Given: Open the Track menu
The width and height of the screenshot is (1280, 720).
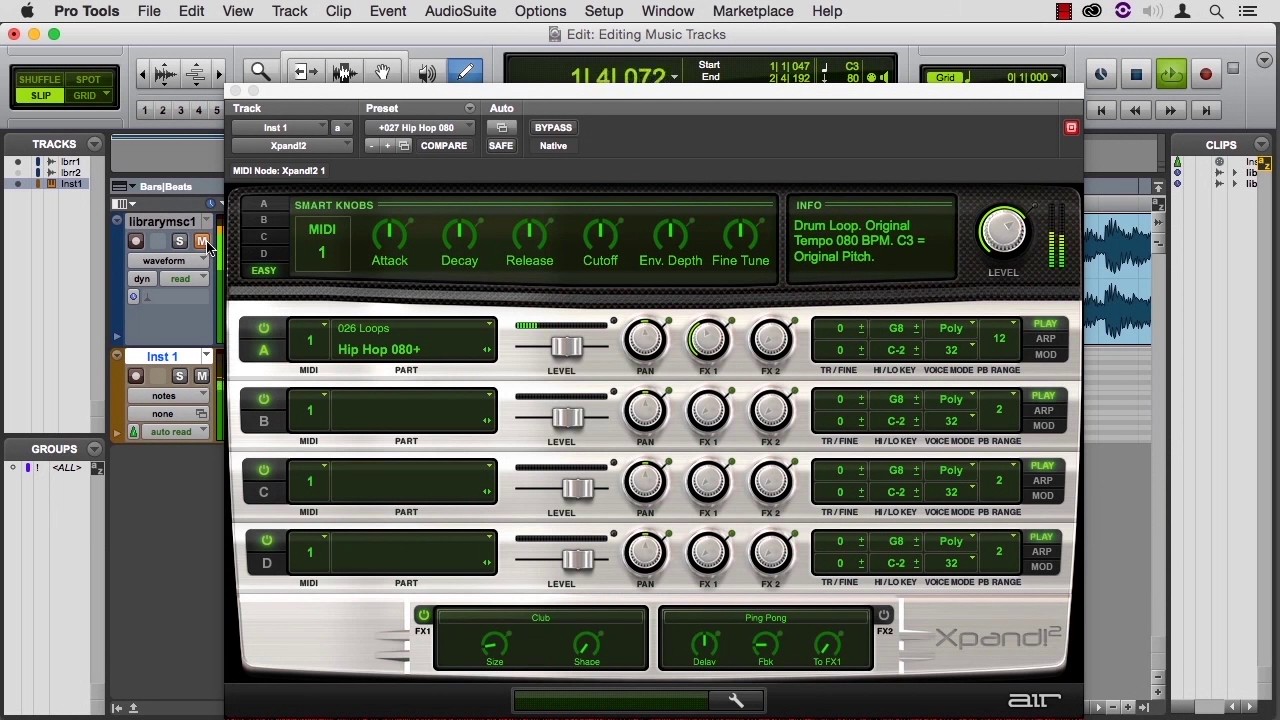Looking at the screenshot, I should [x=289, y=11].
